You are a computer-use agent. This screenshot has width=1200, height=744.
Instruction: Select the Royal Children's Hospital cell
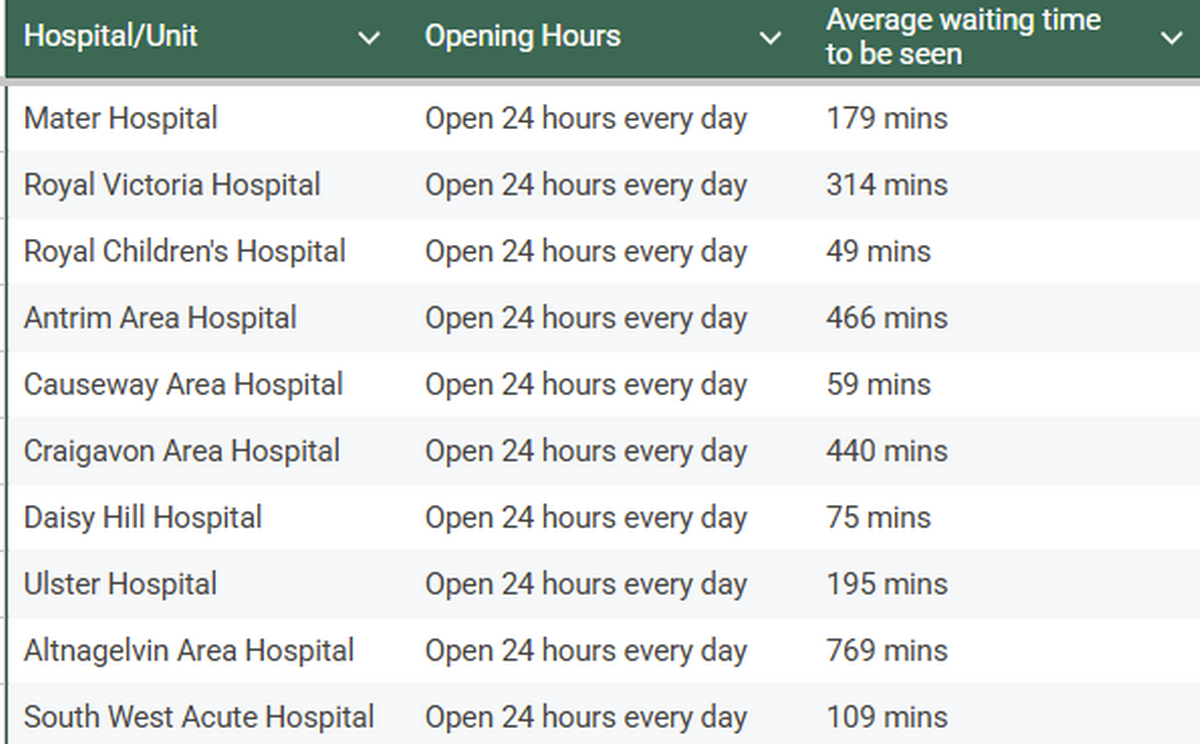coord(184,251)
